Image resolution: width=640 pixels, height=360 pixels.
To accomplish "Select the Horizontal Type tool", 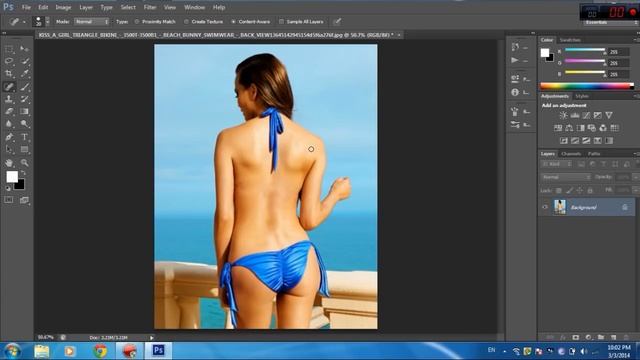I will click(x=24, y=137).
